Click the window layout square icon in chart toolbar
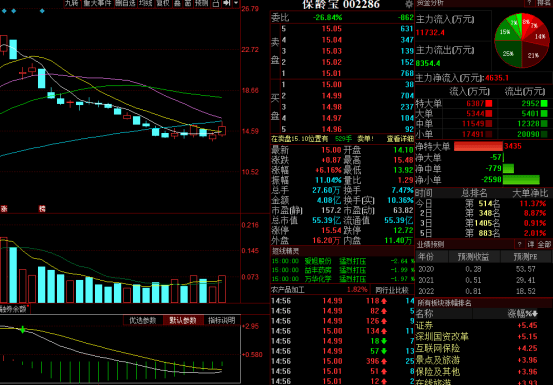 (215, 3)
